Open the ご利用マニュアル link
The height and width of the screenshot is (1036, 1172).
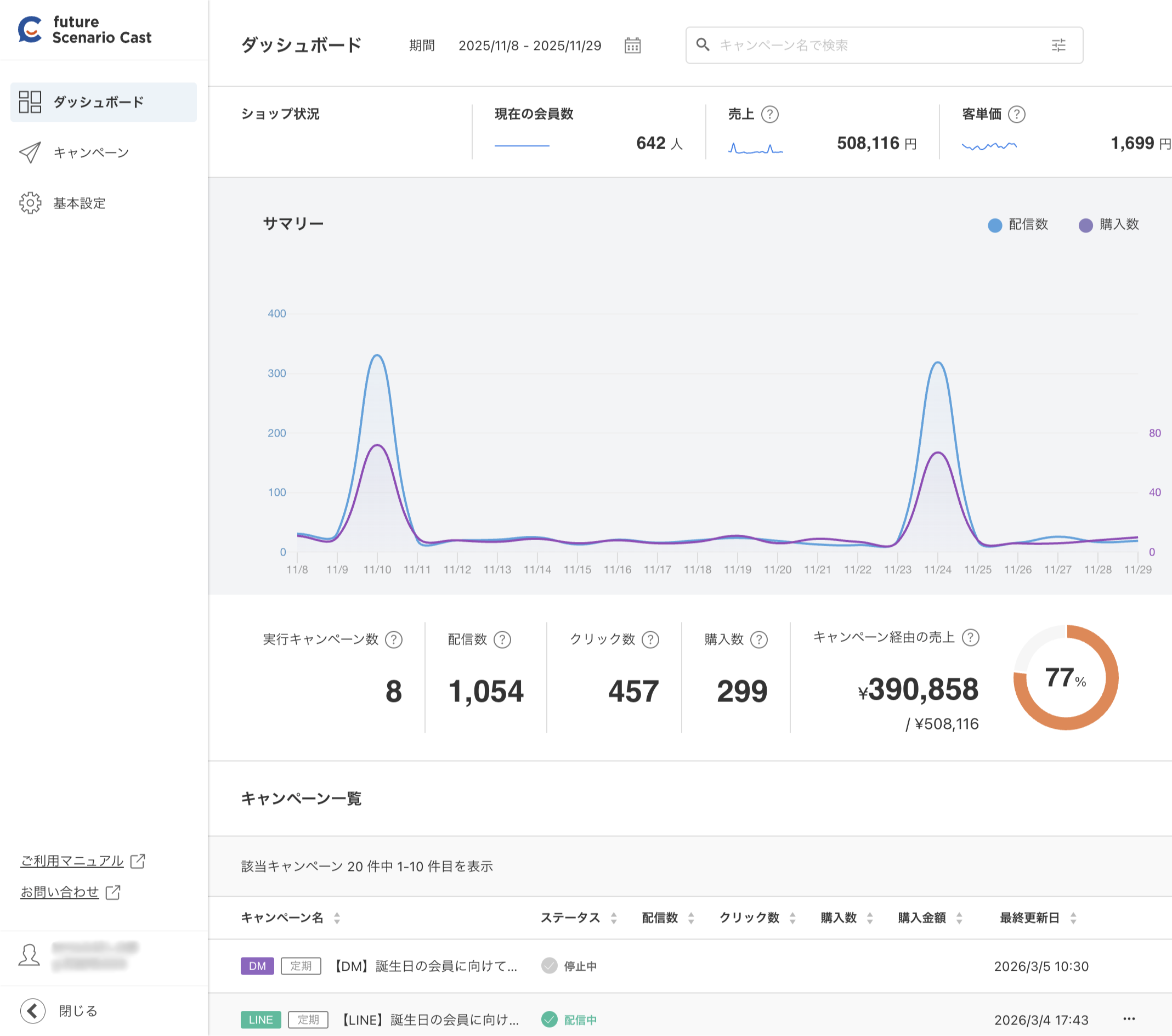click(72, 860)
